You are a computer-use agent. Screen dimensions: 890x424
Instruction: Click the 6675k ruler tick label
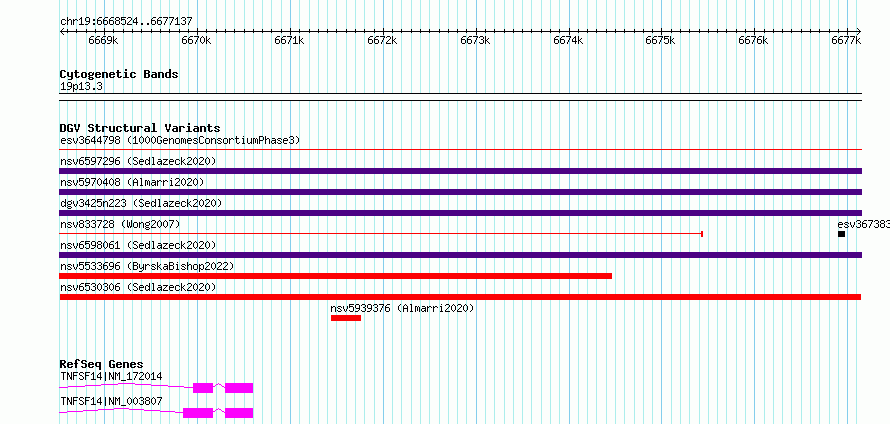[661, 41]
